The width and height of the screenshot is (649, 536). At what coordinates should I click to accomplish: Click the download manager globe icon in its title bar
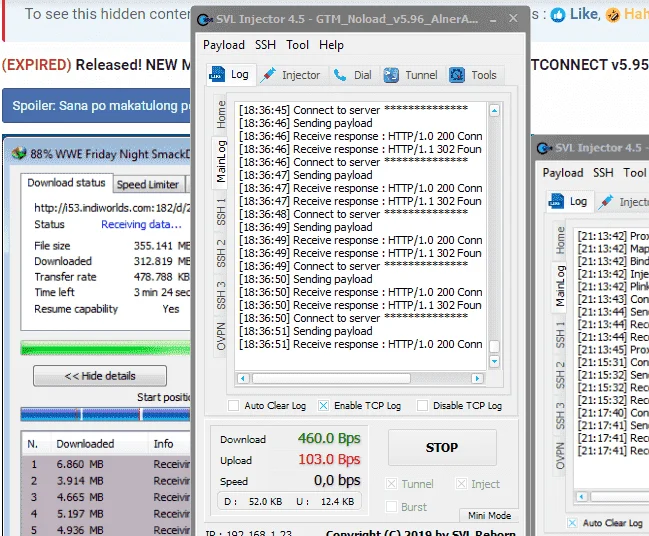(19, 154)
